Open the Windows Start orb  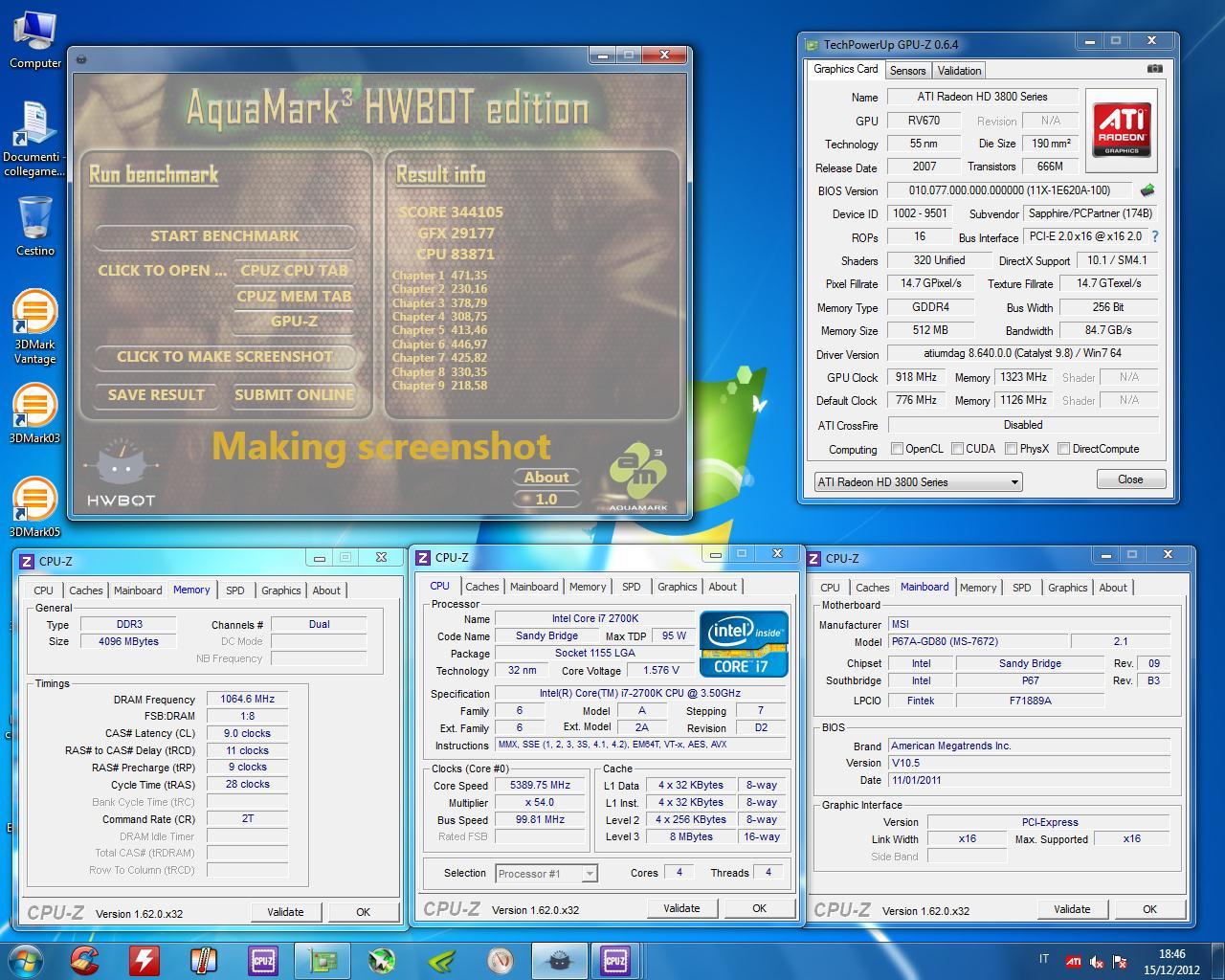click(26, 960)
